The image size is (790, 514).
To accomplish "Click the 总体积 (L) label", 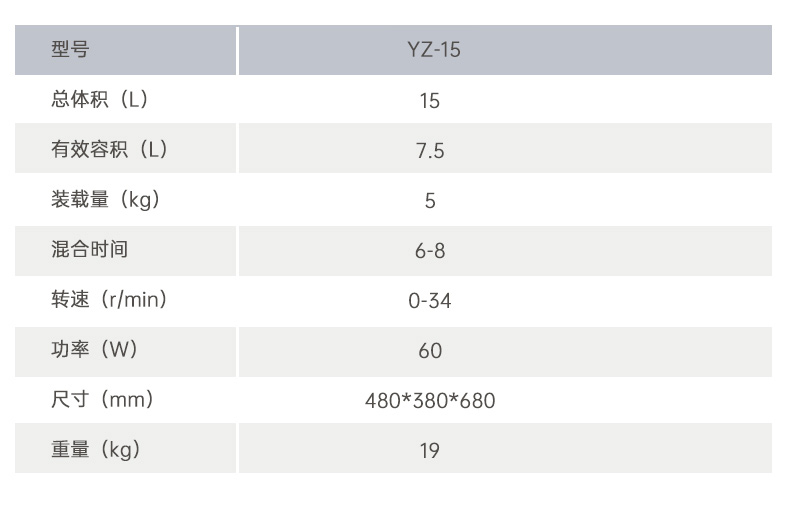I will tap(99, 99).
